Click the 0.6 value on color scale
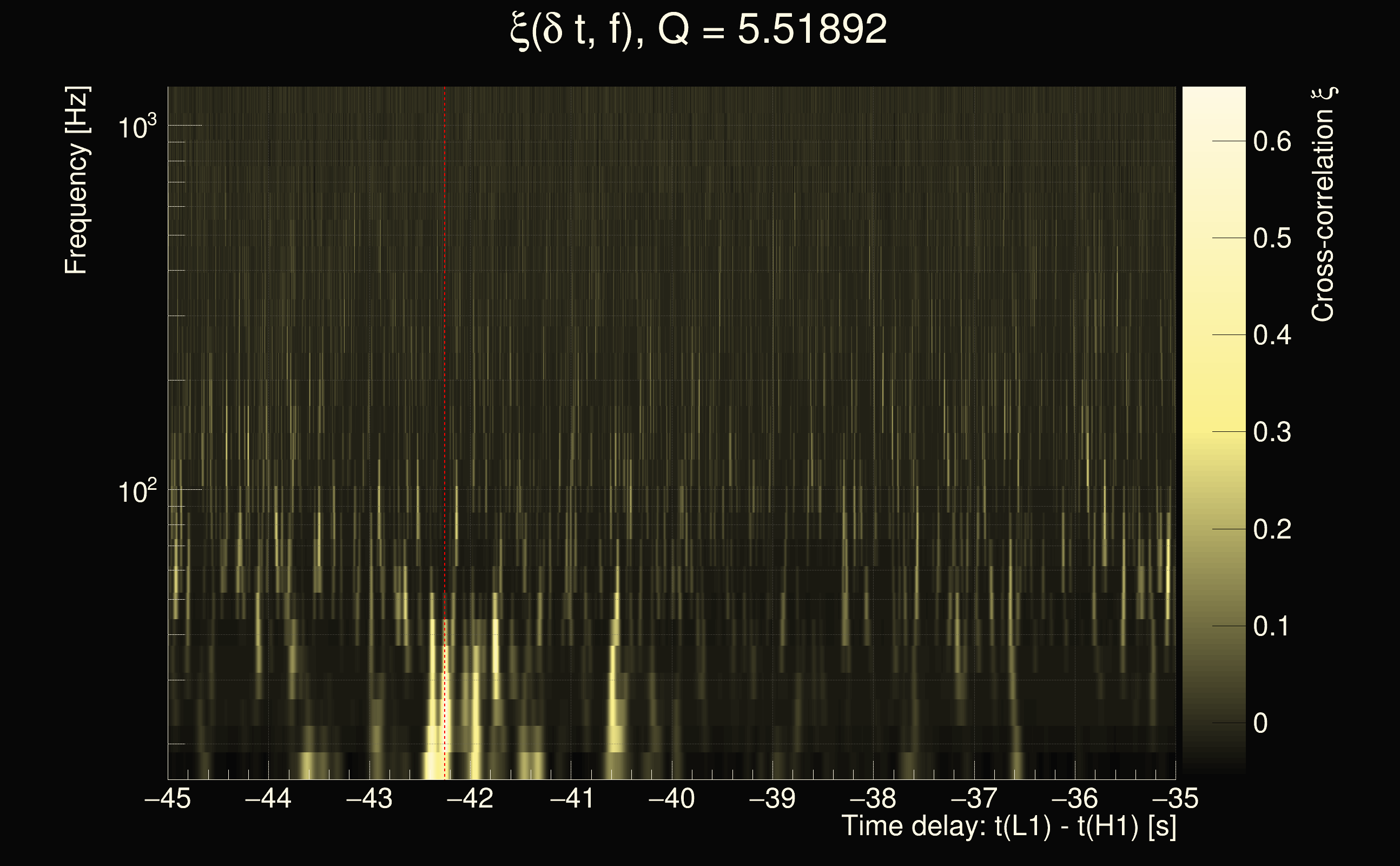 click(1272, 141)
